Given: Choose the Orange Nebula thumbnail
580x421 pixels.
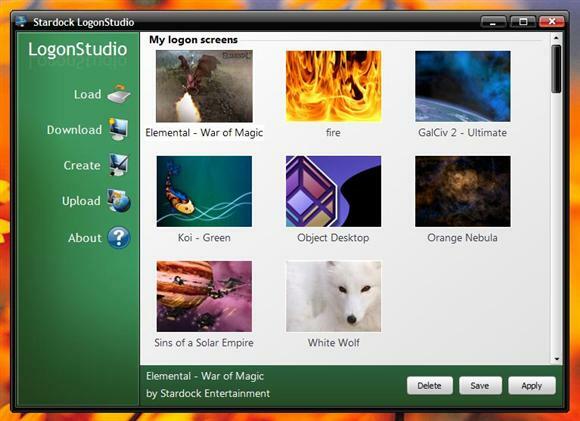Looking at the screenshot, I should (463, 191).
